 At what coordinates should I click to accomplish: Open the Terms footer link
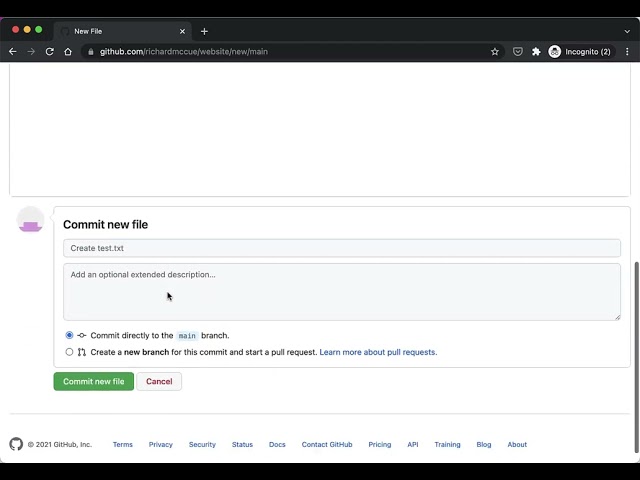click(x=123, y=444)
